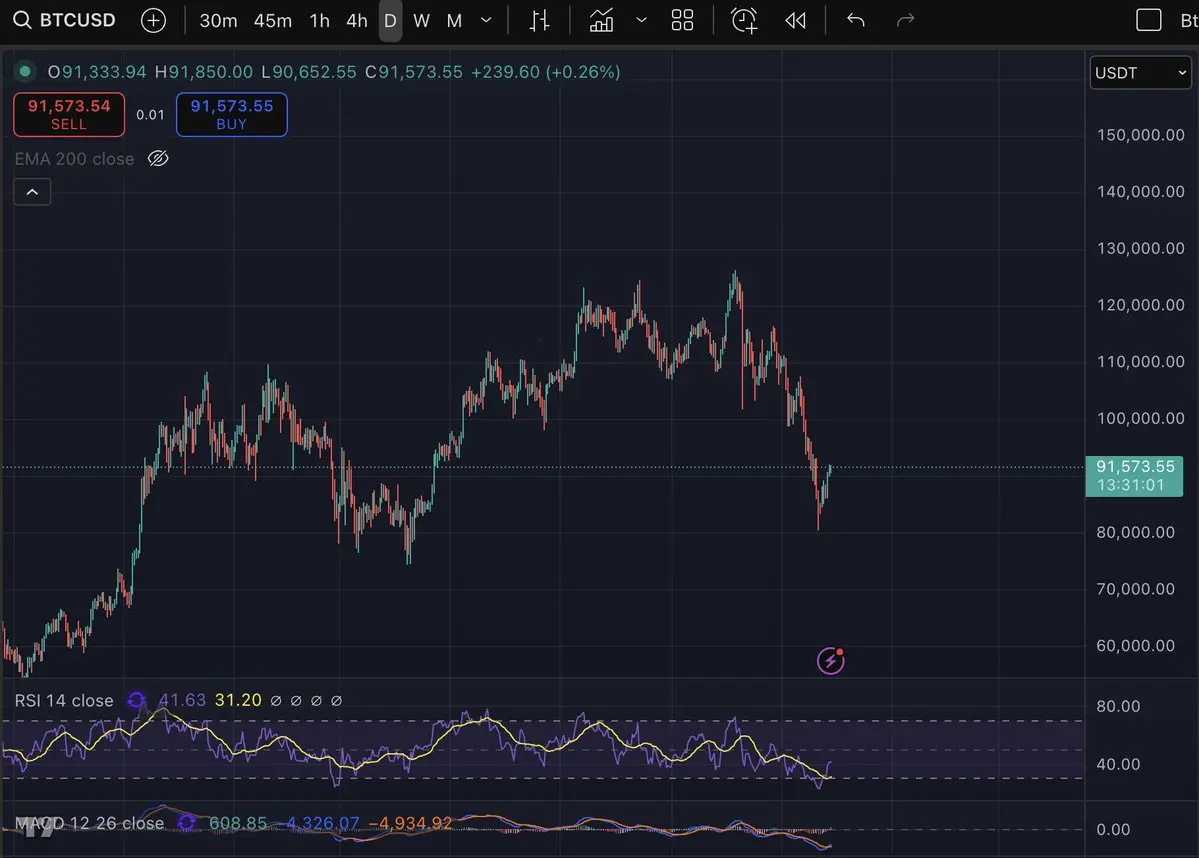Click the MACD histogram value 608.85
1199x858 pixels.
[238, 823]
